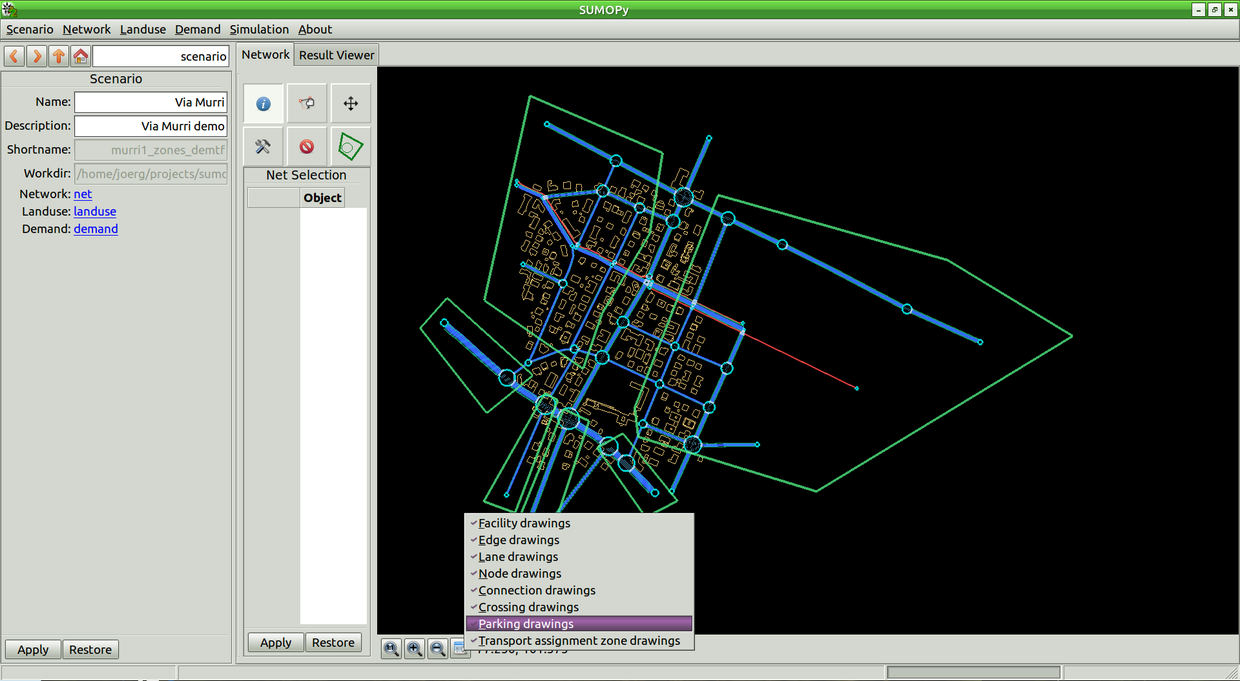
Task: Toggle Lane drawings visibility
Action: pos(579,557)
